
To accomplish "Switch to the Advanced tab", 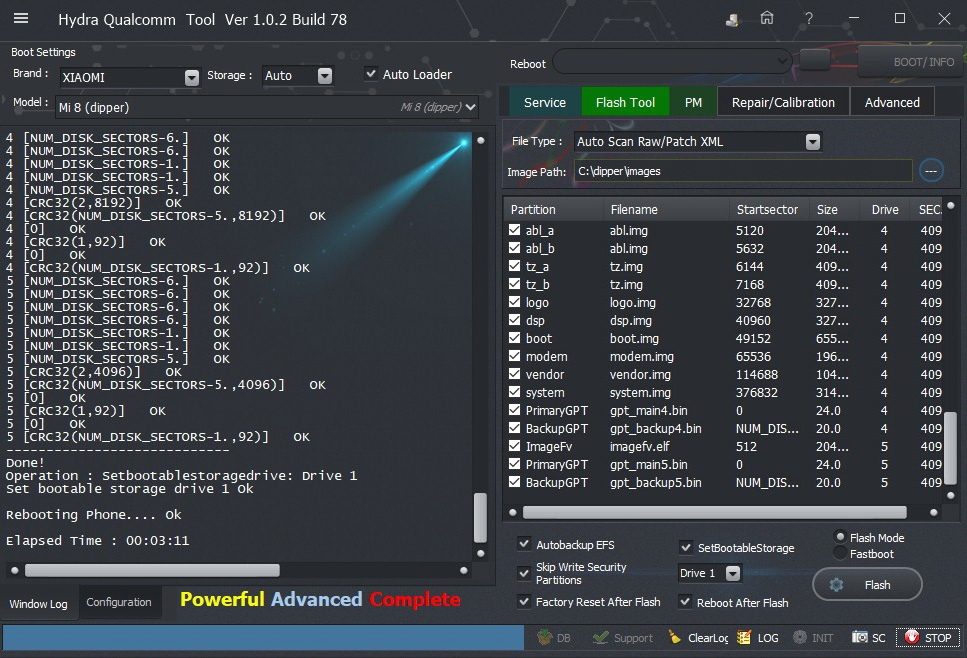I will [x=892, y=102].
